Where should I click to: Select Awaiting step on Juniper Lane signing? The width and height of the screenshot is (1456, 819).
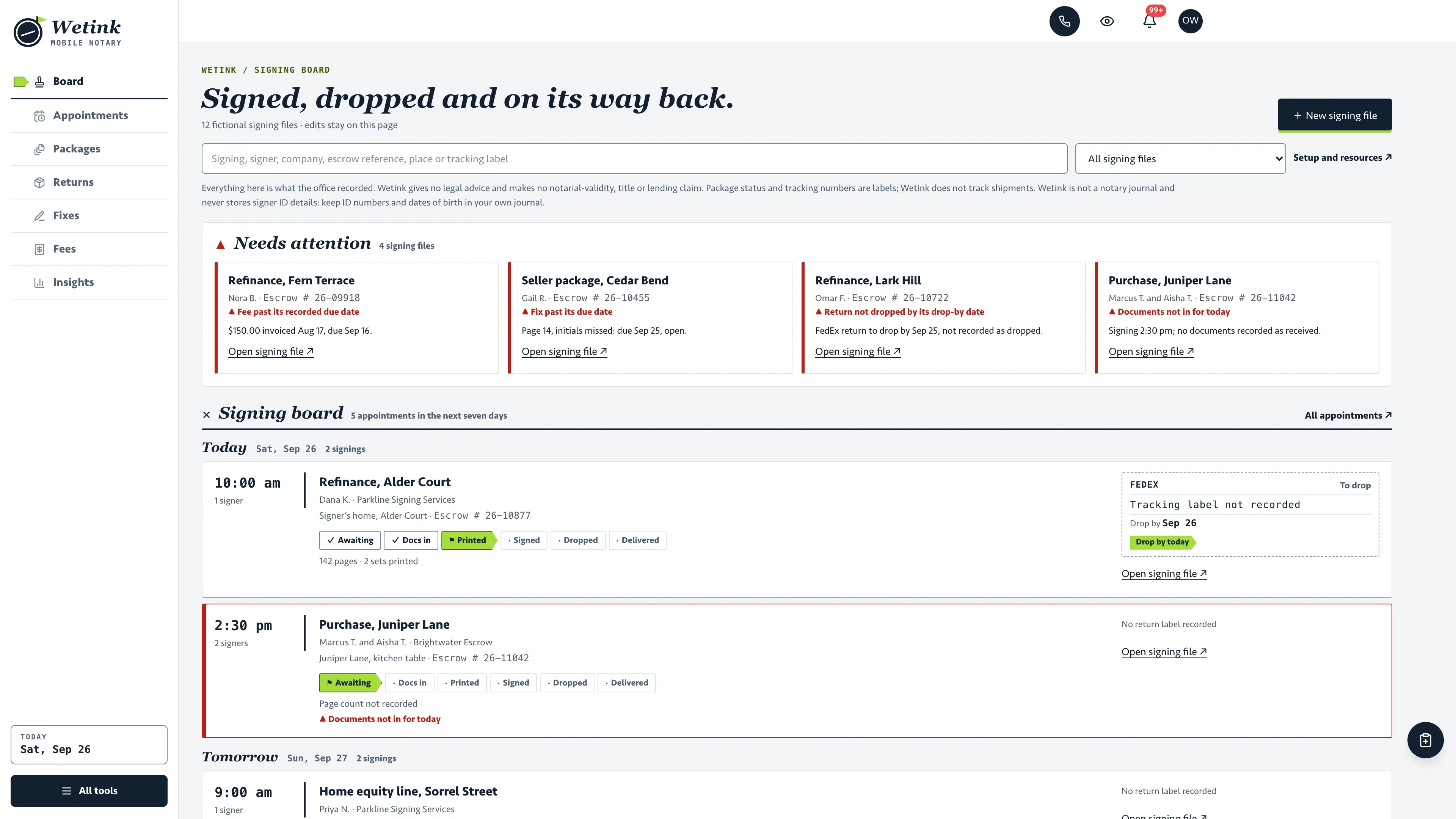point(350,683)
